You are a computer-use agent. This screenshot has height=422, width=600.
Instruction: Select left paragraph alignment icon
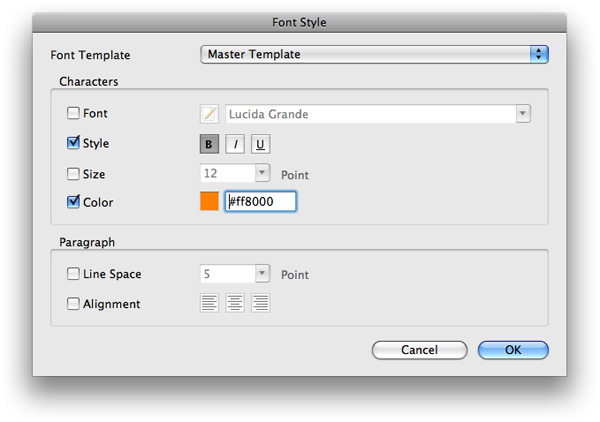click(x=209, y=303)
